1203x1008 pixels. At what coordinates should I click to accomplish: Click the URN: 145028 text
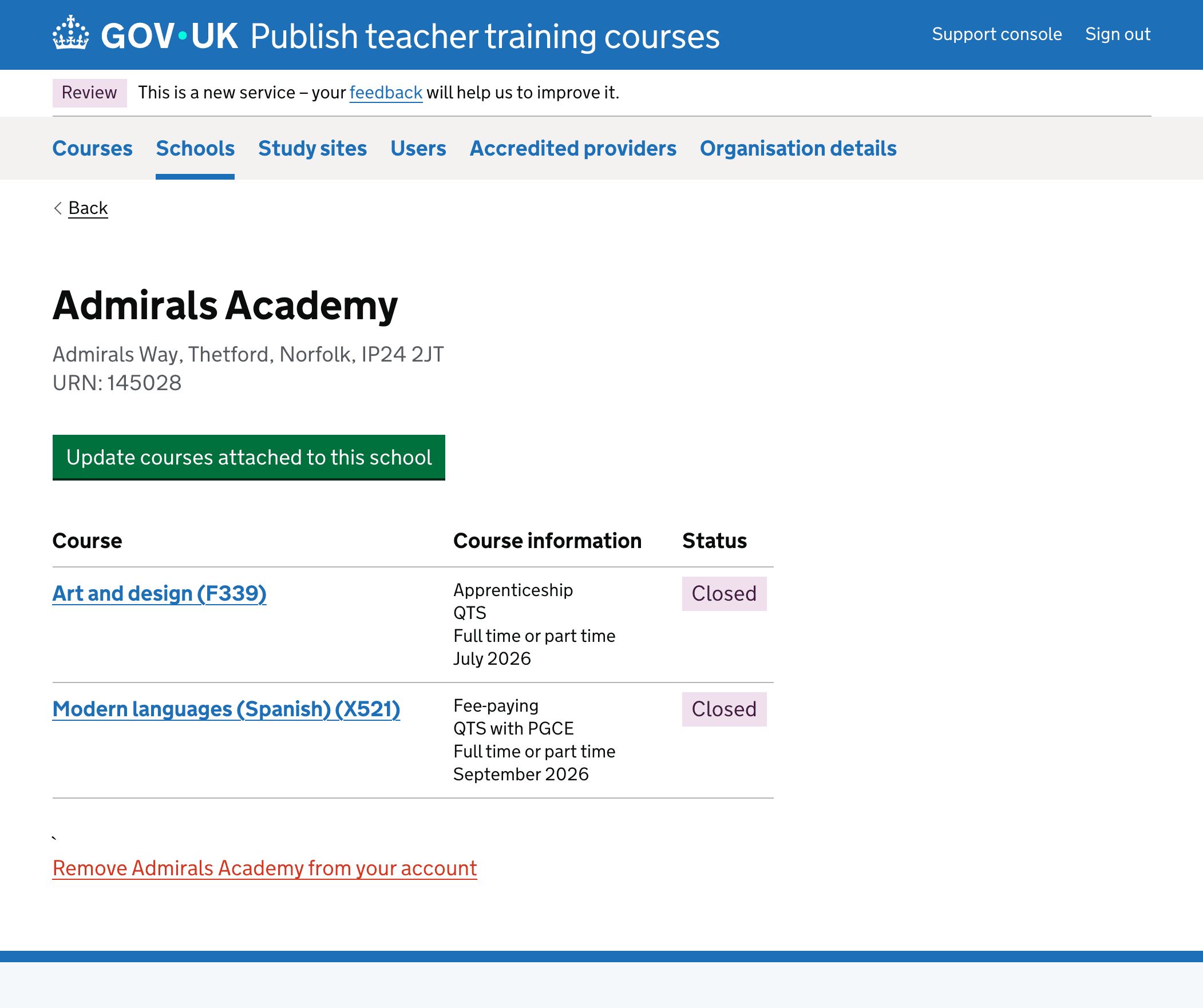point(117,383)
